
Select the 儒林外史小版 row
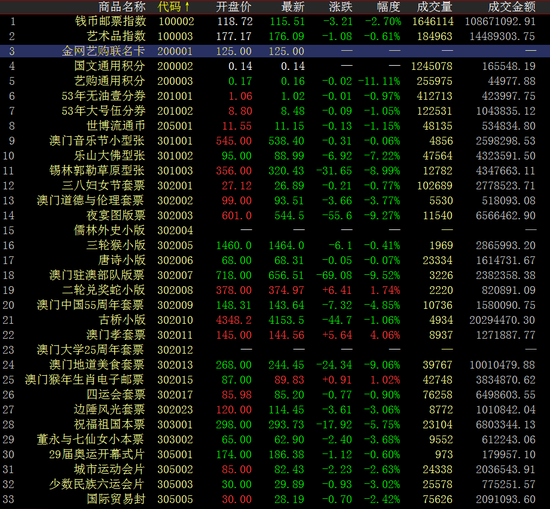275,230
